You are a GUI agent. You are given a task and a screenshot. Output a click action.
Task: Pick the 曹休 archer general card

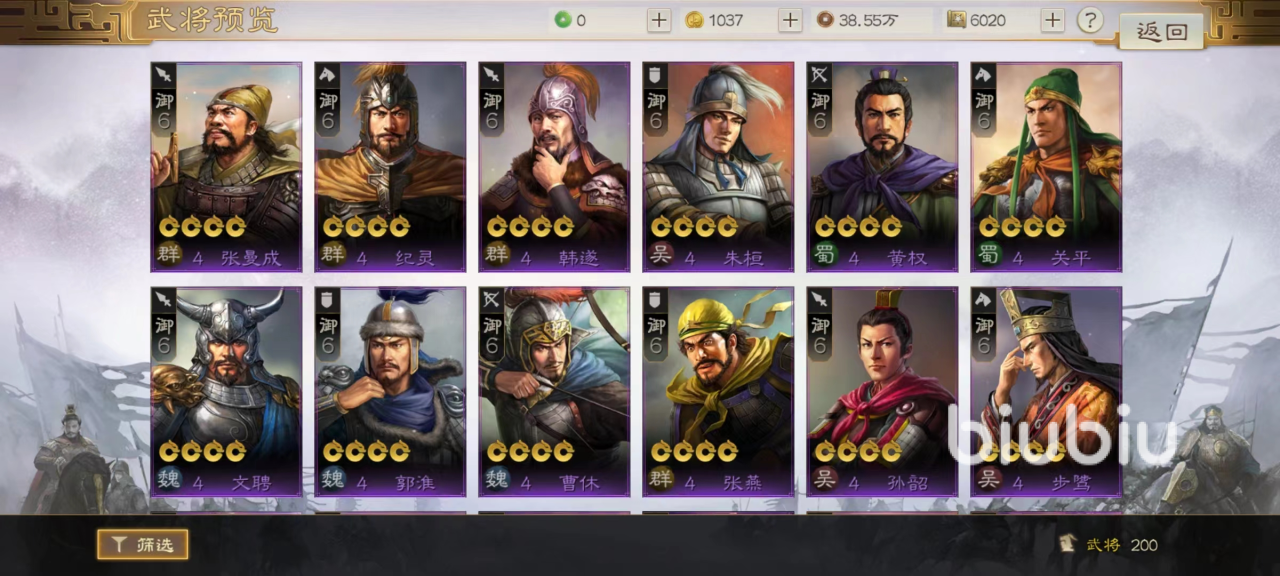point(554,392)
